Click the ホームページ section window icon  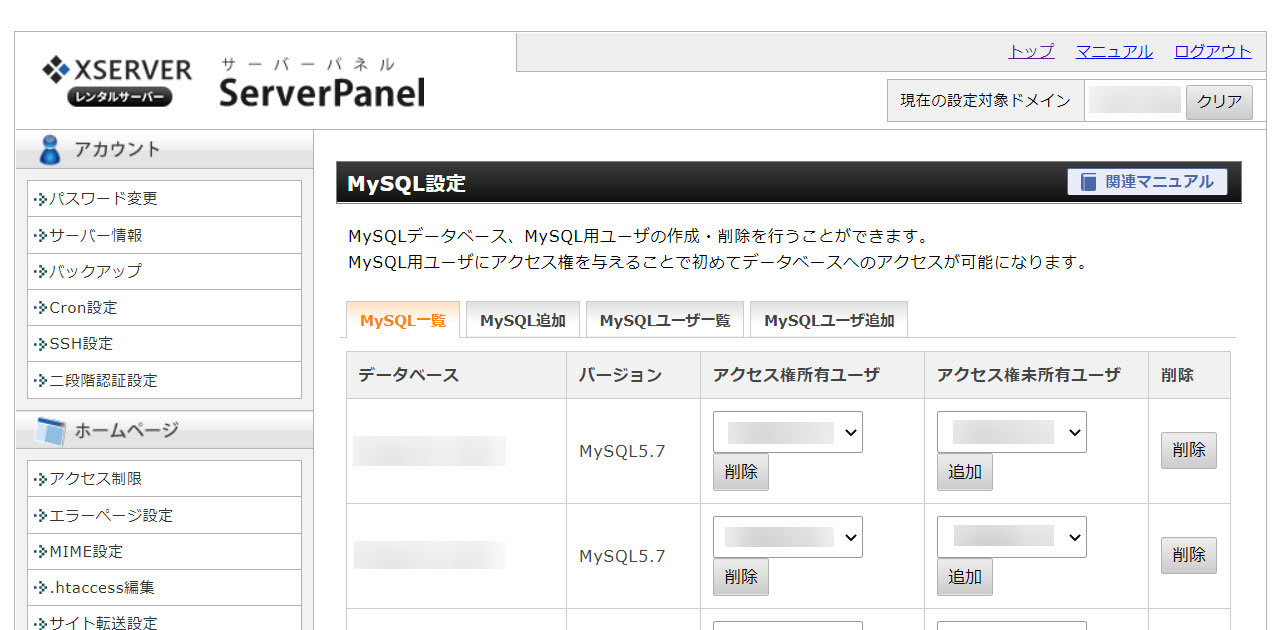click(49, 431)
